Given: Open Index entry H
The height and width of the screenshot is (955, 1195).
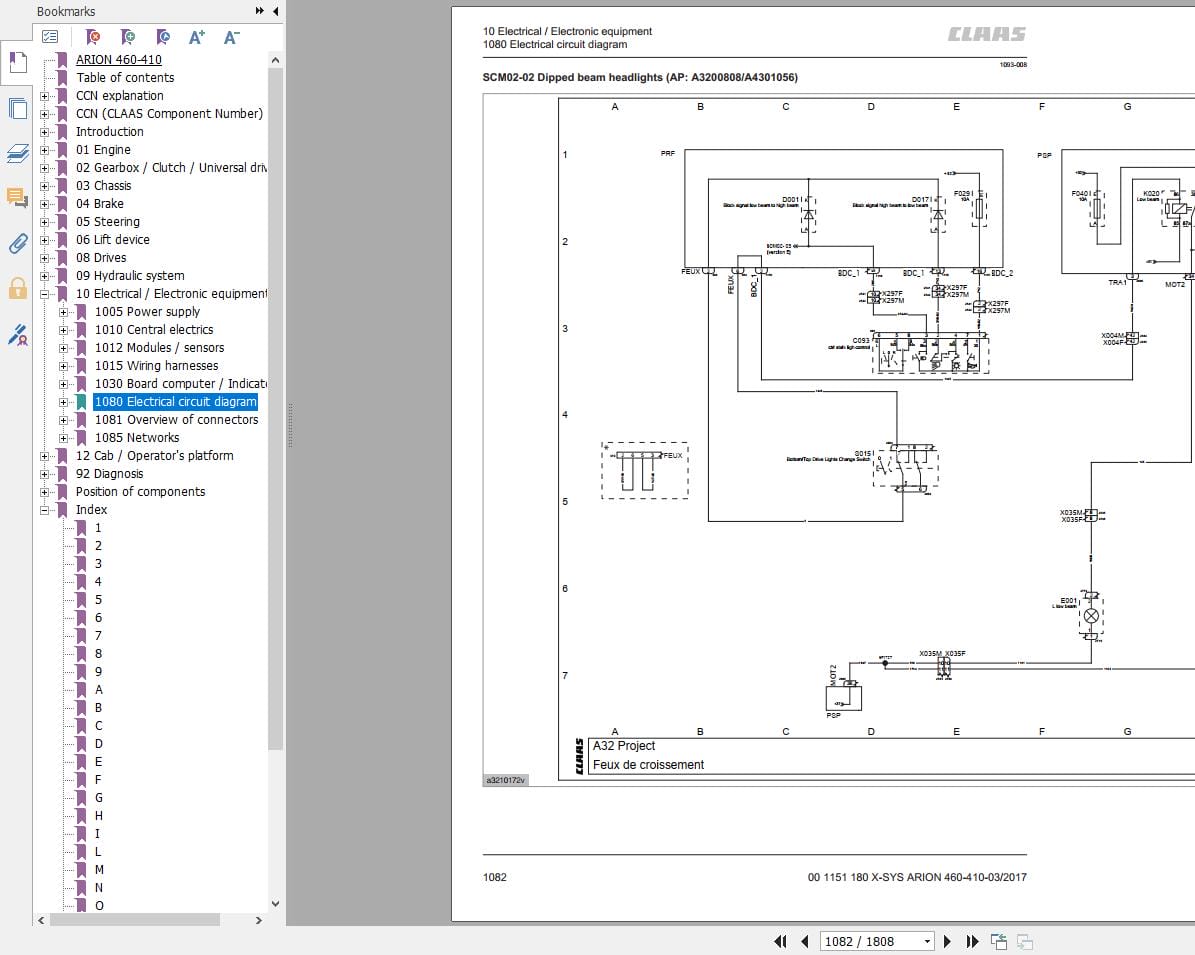Looking at the screenshot, I should [x=98, y=816].
